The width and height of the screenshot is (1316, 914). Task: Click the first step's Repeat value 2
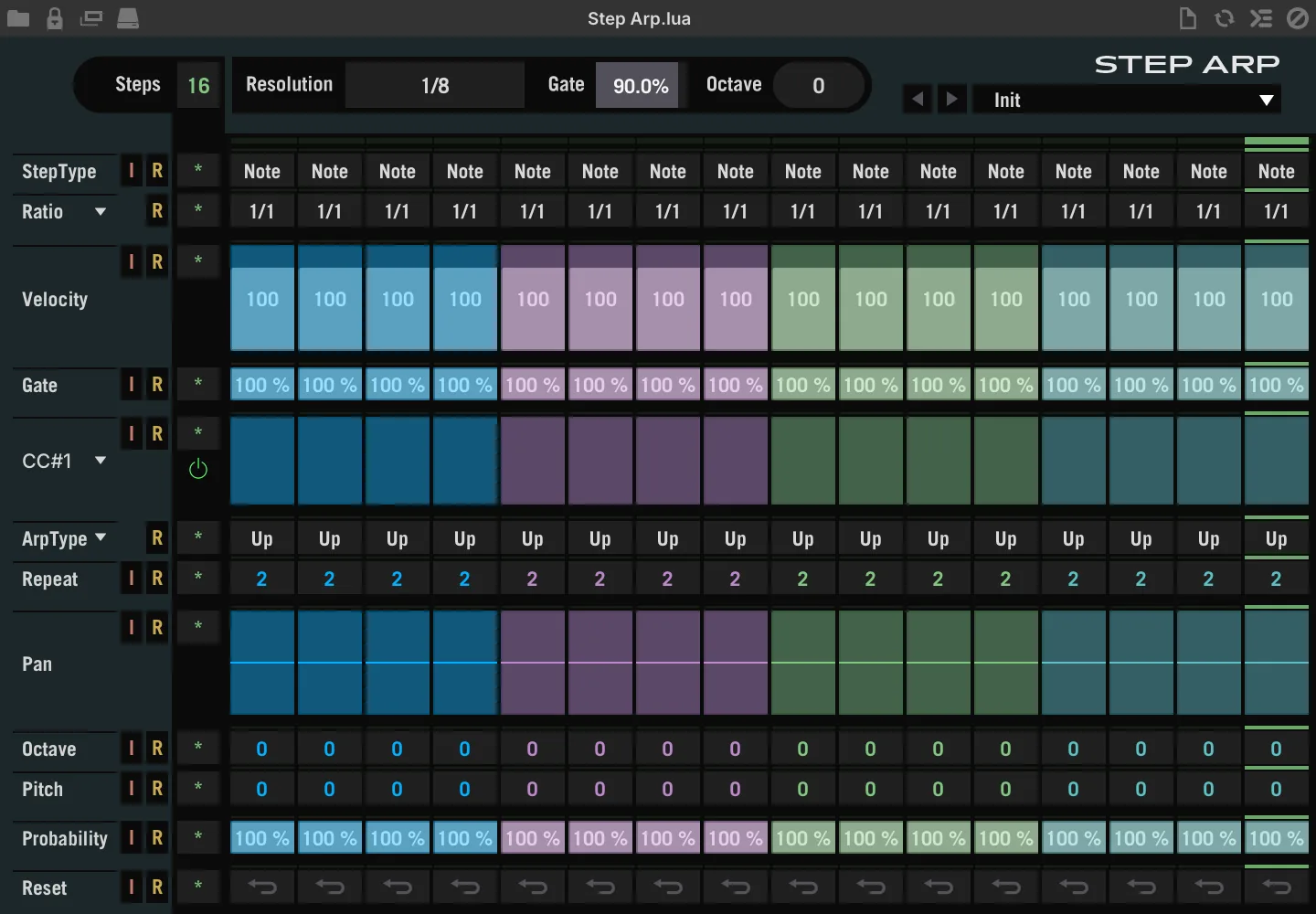coord(262,579)
